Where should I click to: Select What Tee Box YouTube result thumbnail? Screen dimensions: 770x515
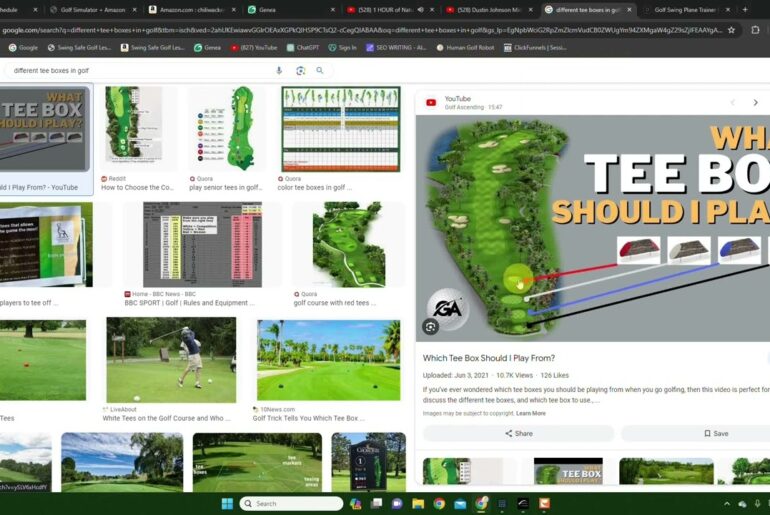(x=44, y=129)
